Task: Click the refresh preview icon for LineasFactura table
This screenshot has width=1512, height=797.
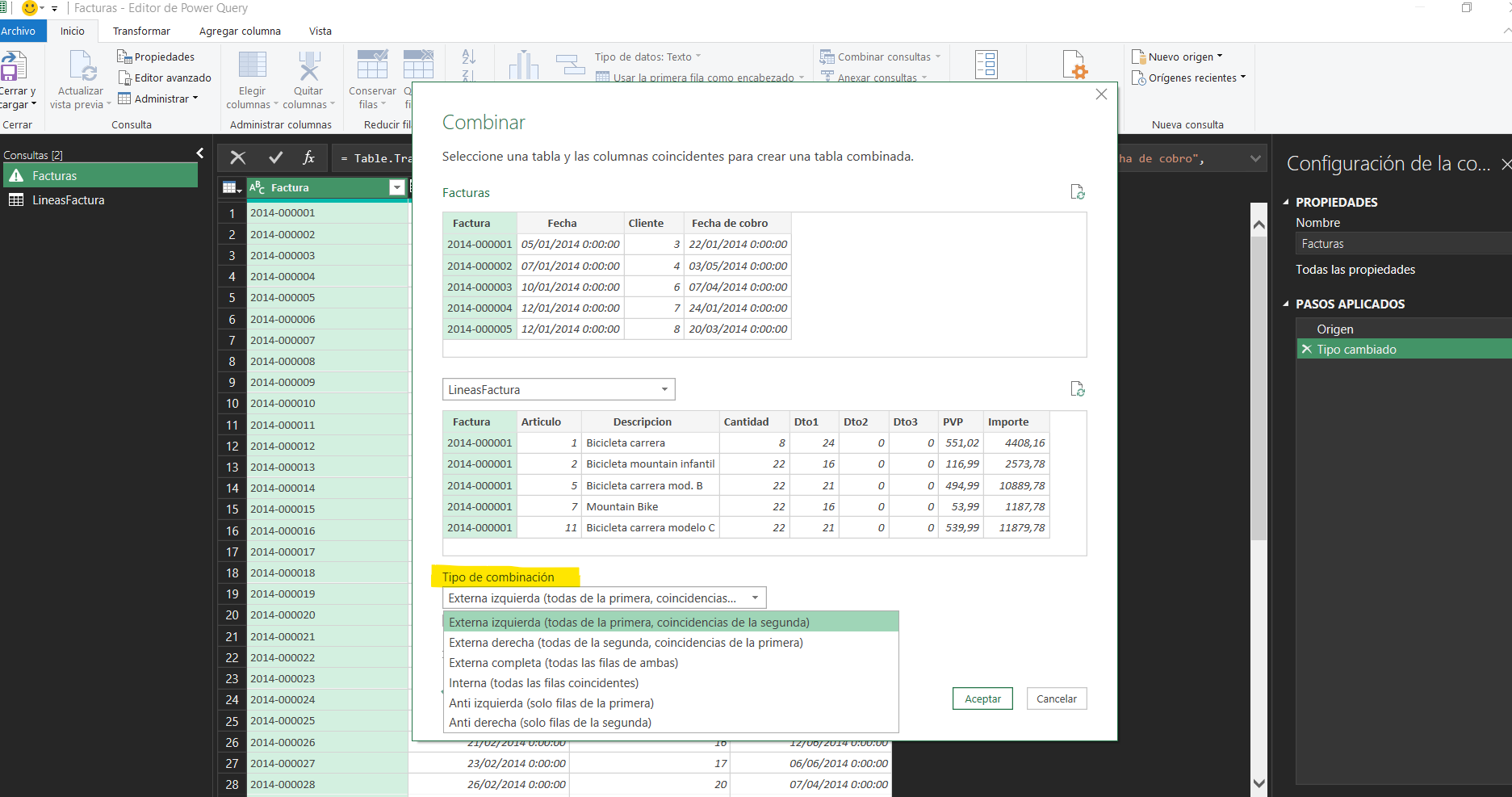Action: coord(1077,389)
